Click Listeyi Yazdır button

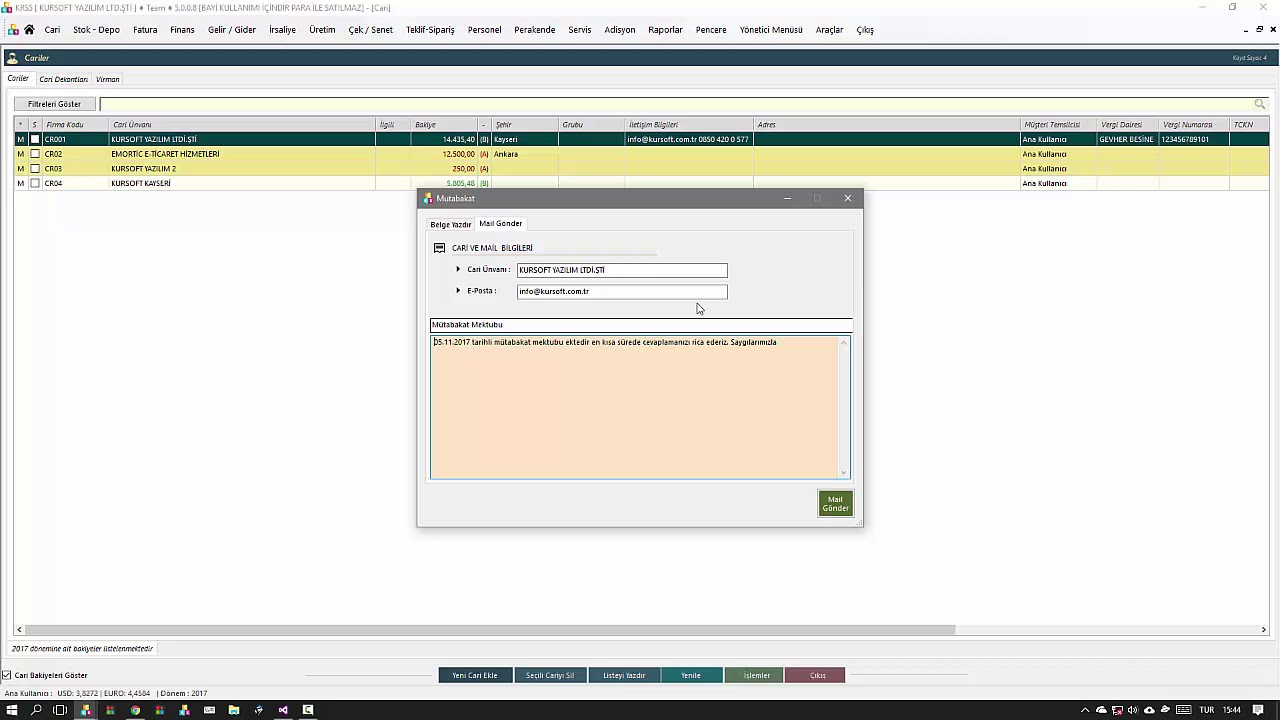624,675
